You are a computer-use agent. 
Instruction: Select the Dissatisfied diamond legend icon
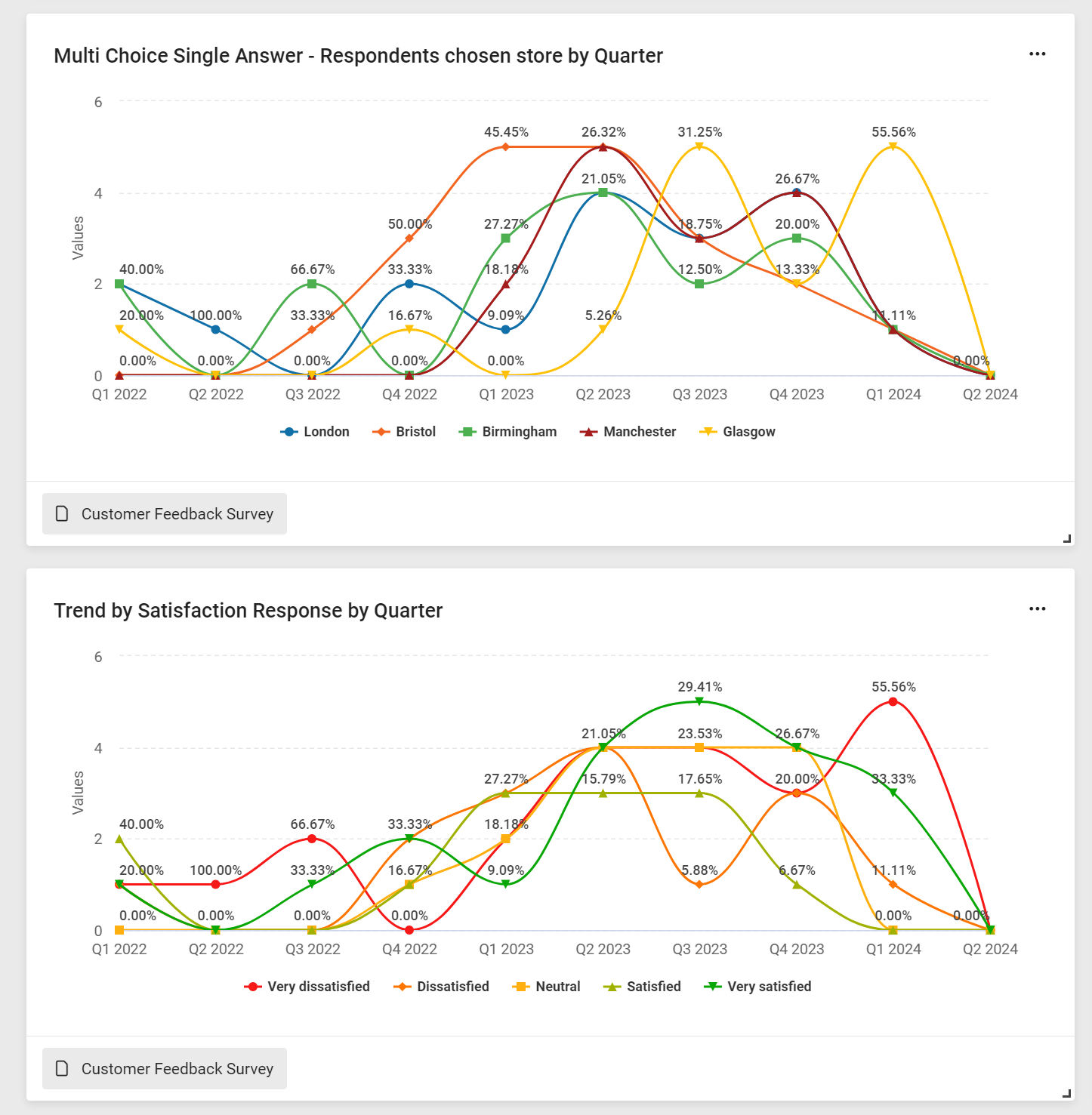tap(403, 986)
